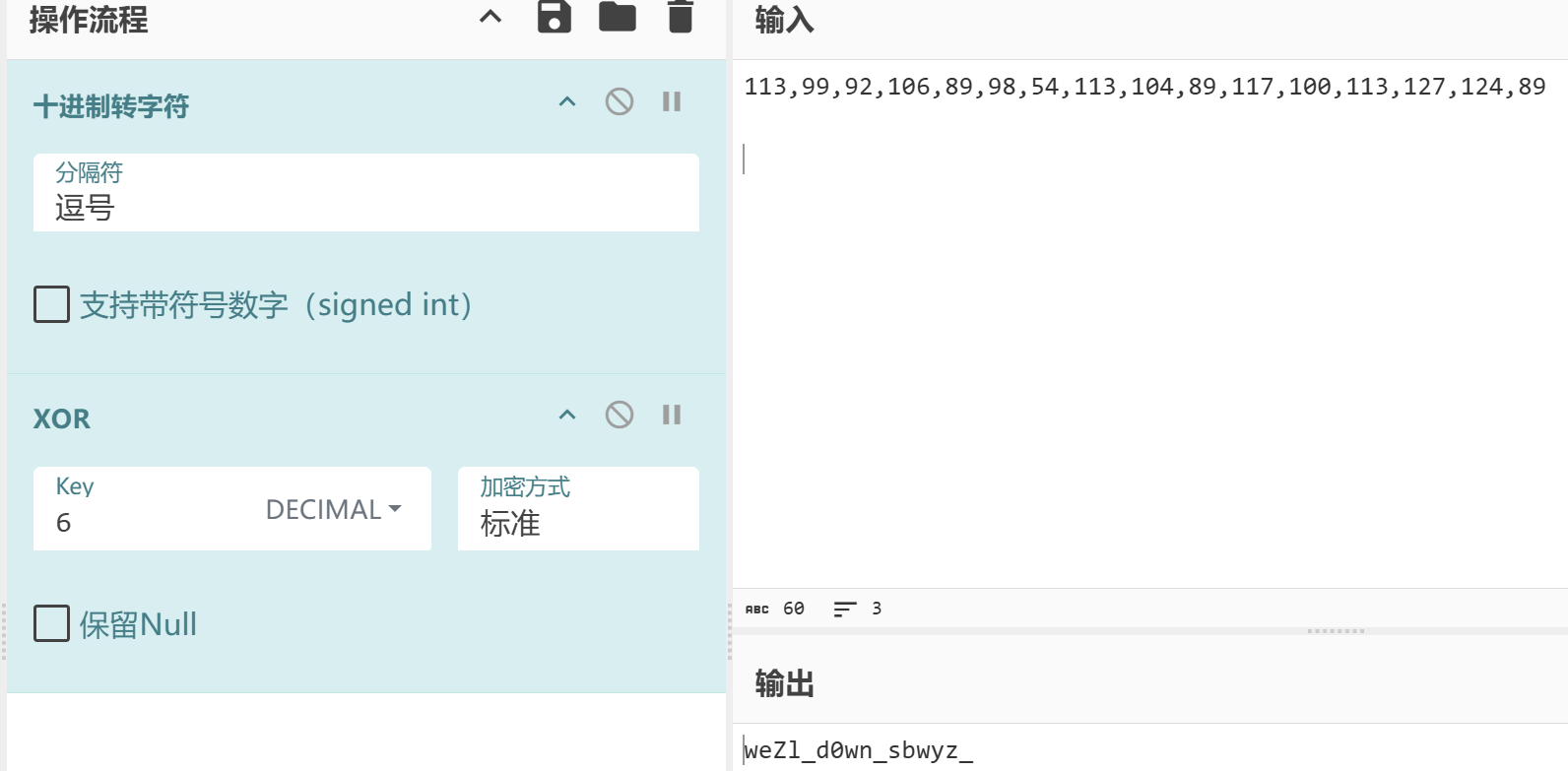Collapse the 操作流程 recipe panel

[x=490, y=17]
